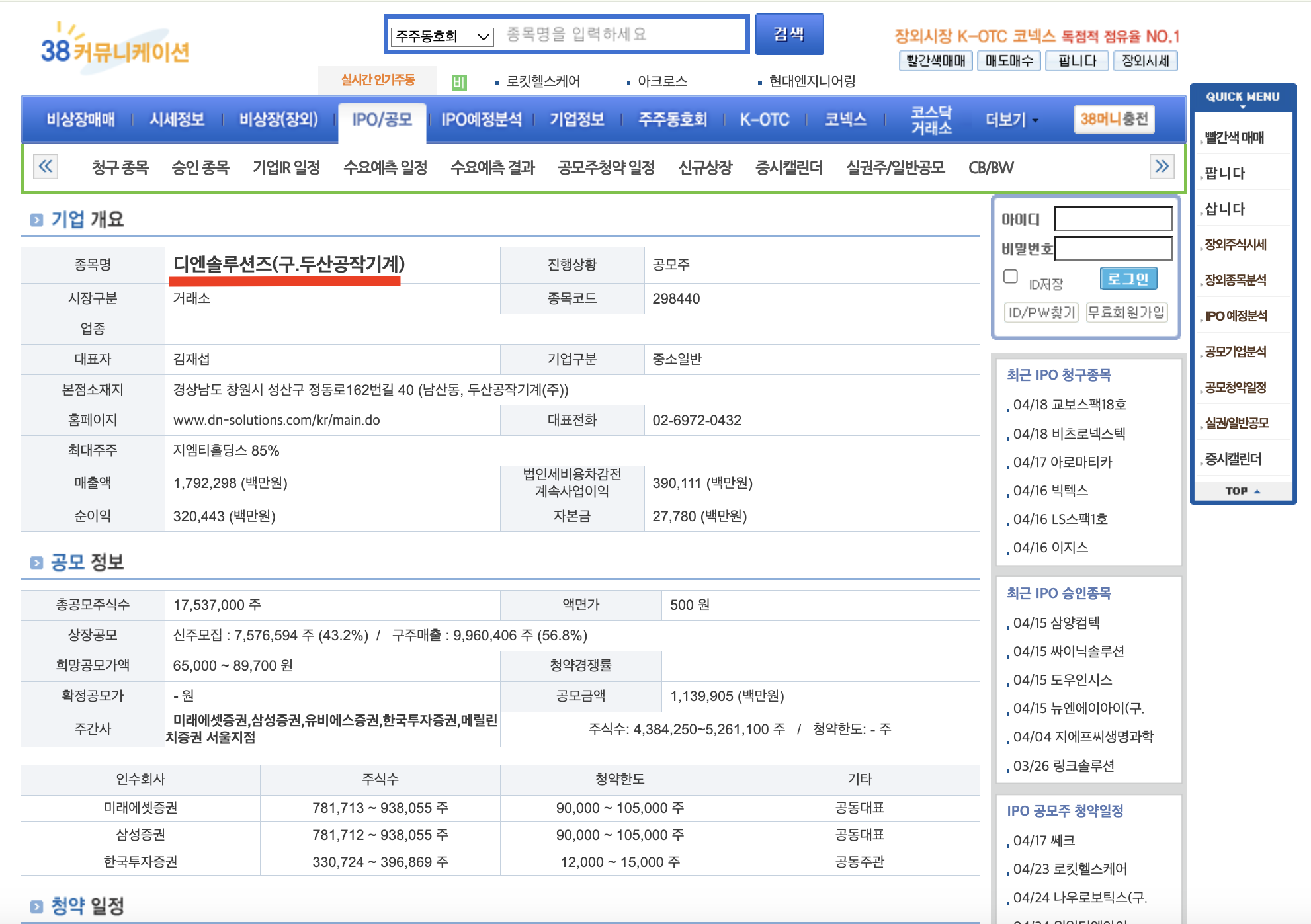Click the 공모 정보 section bullet icon

[36, 563]
